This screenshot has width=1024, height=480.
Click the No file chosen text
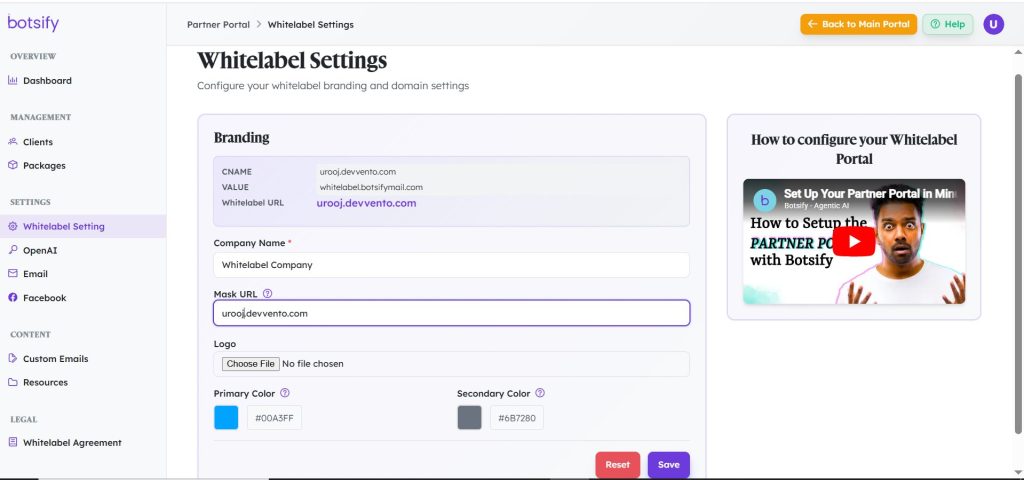click(313, 364)
